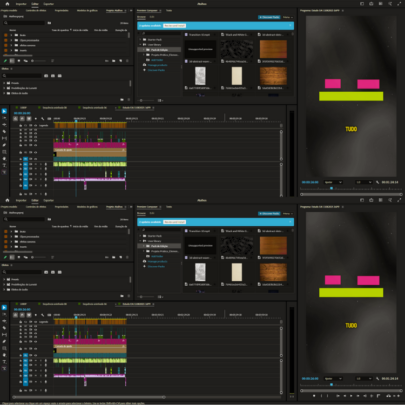Step back one frame in Program monitor

[x=345, y=396]
